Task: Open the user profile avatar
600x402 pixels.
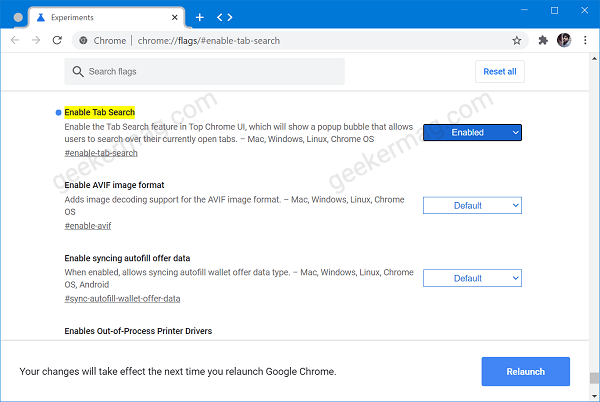Action: (564, 40)
